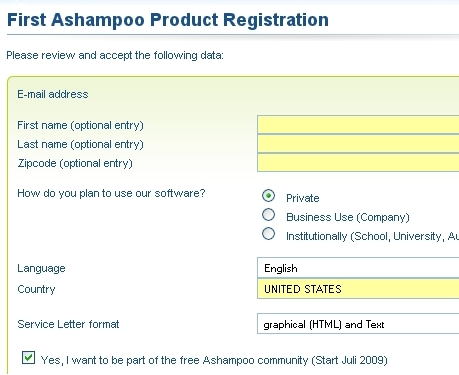Expand the Service Letter format dropdown
The height and width of the screenshot is (375, 459).
click(358, 324)
